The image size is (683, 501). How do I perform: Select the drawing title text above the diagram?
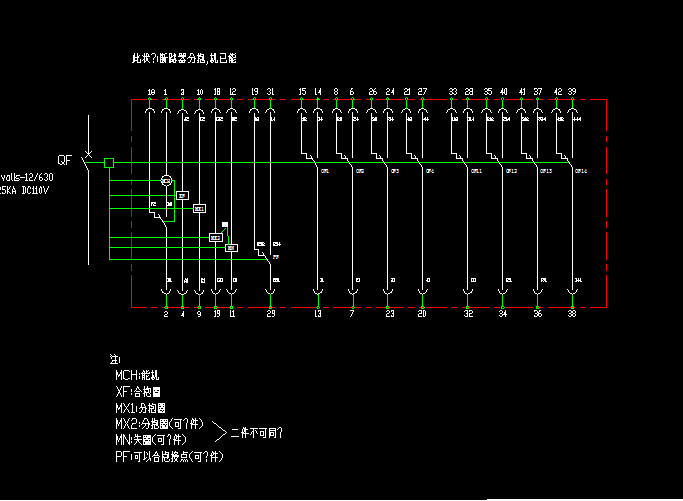click(x=184, y=58)
